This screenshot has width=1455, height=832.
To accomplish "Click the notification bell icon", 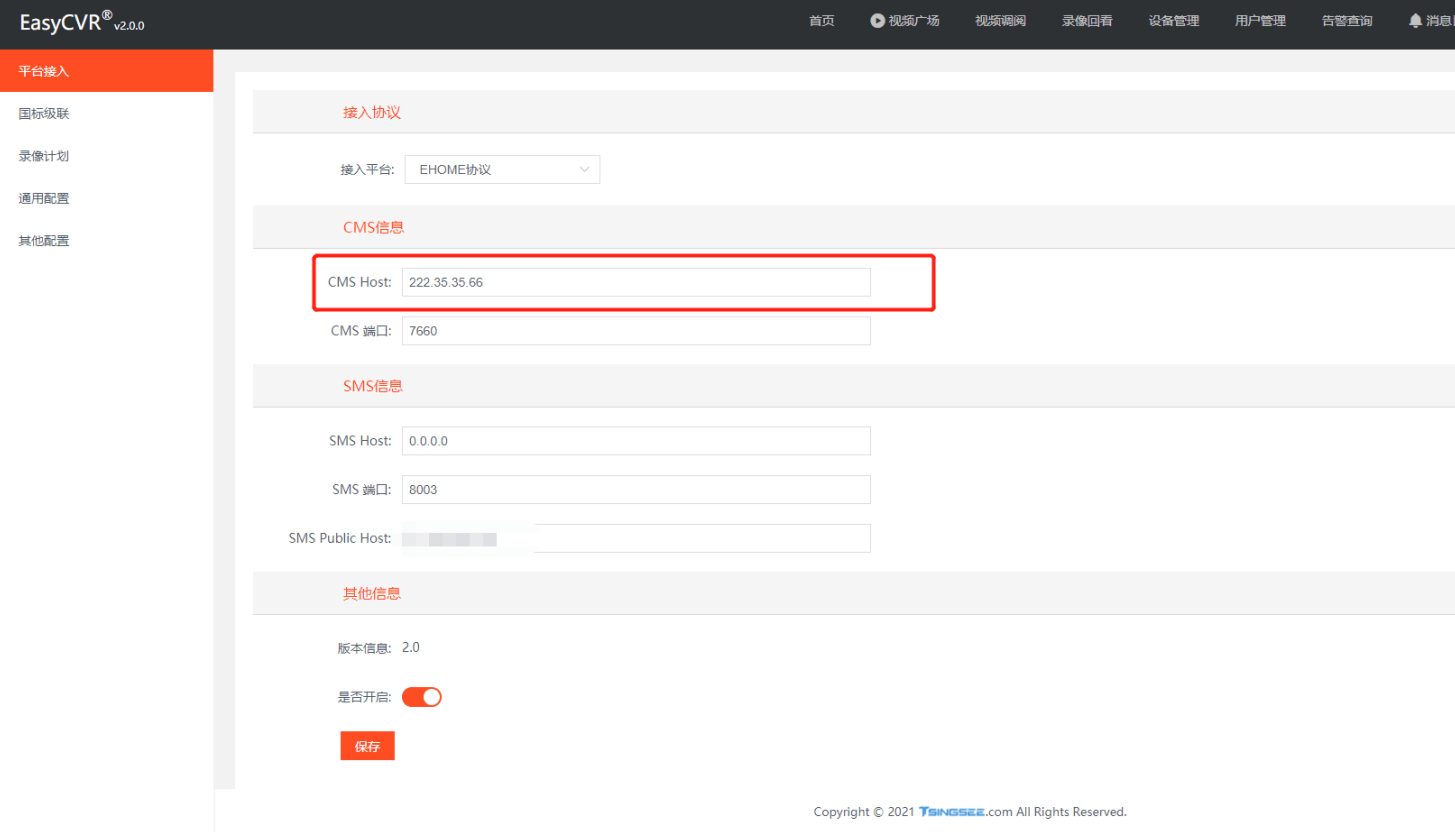I will point(1415,21).
